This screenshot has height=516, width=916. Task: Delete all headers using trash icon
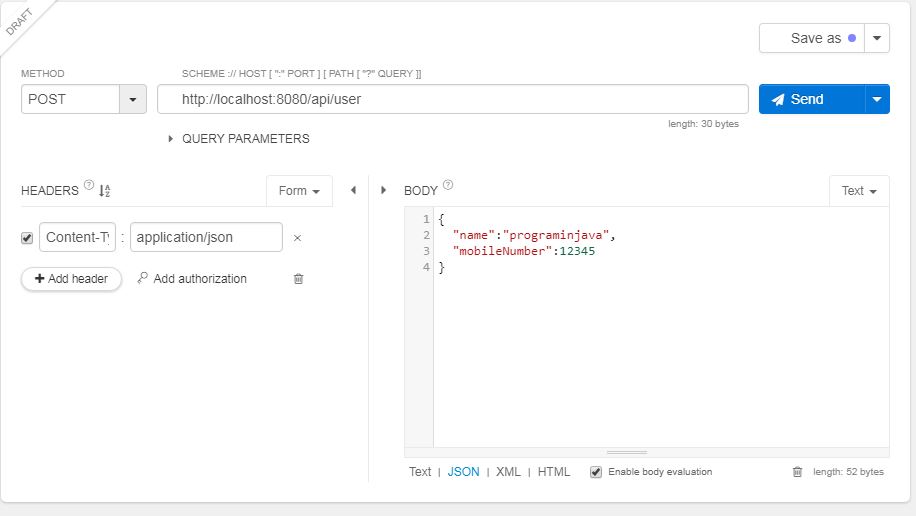298,279
